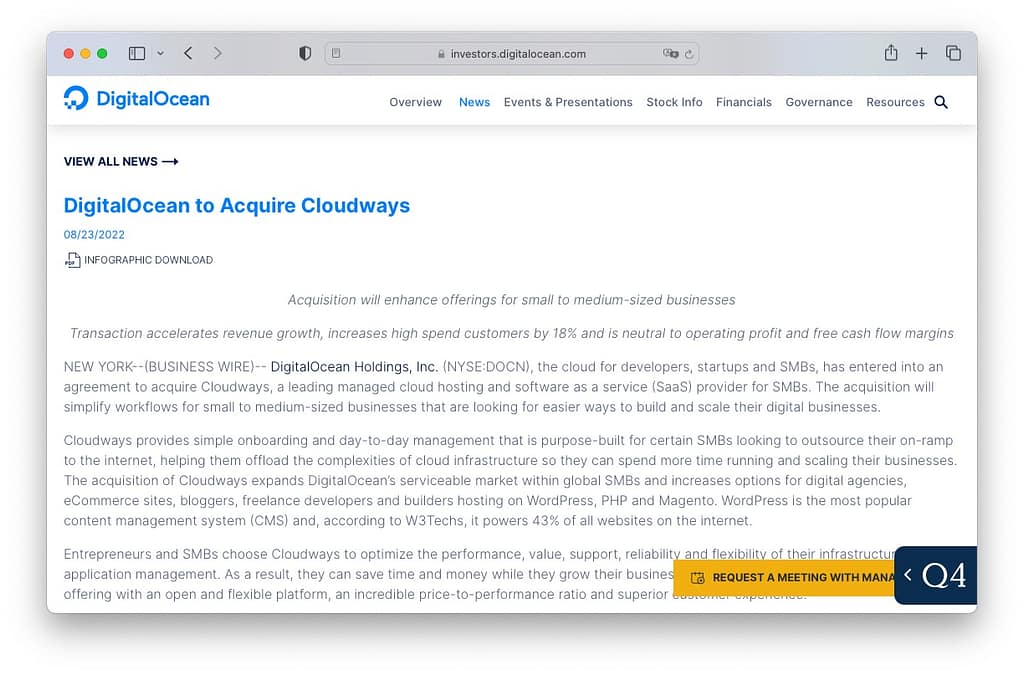Open the Financials navigation dropdown

click(744, 102)
